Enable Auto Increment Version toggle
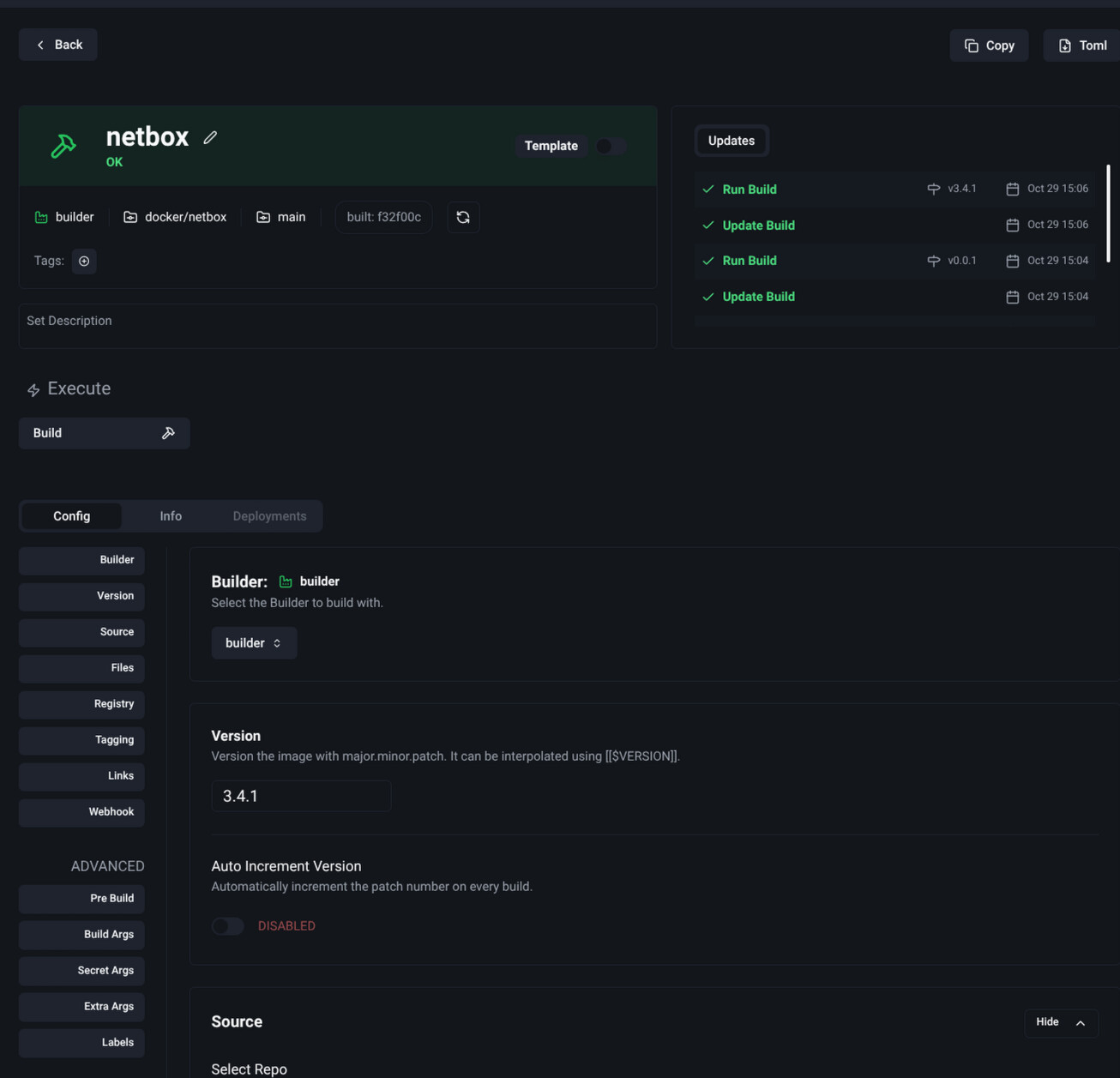This screenshot has width=1120, height=1078. [228, 926]
